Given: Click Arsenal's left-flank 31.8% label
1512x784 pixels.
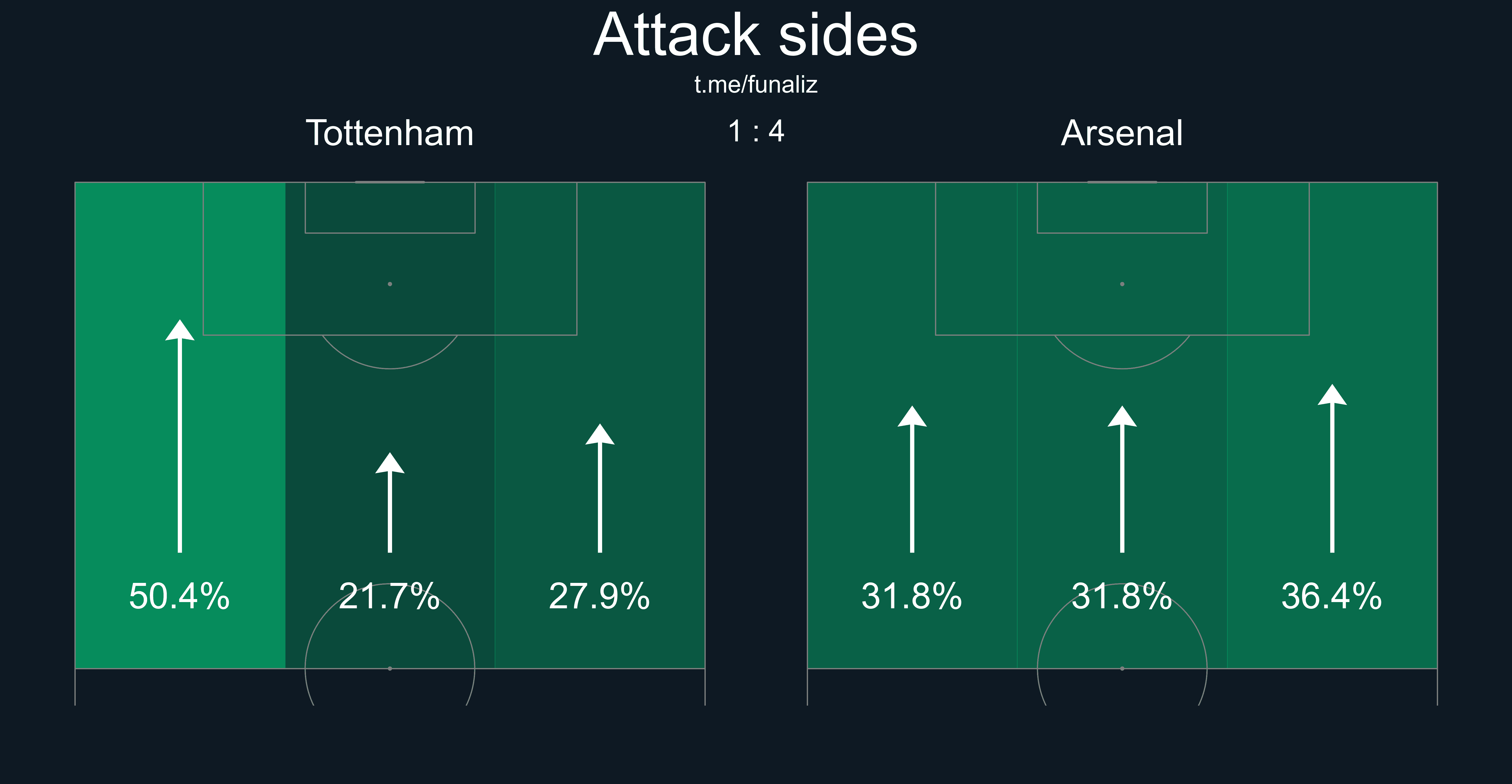Looking at the screenshot, I should click(912, 596).
